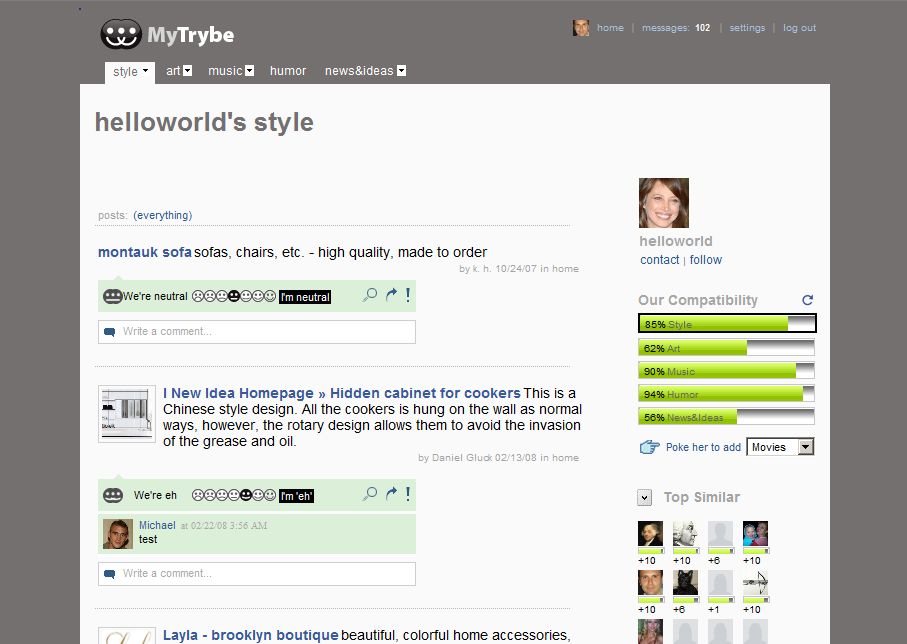
Task: Select the 90% Music compatibility bar
Action: coord(726,371)
